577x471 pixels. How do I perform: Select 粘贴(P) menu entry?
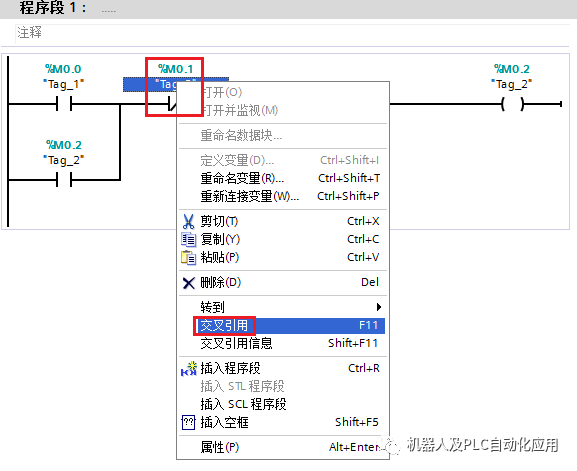coord(282,258)
